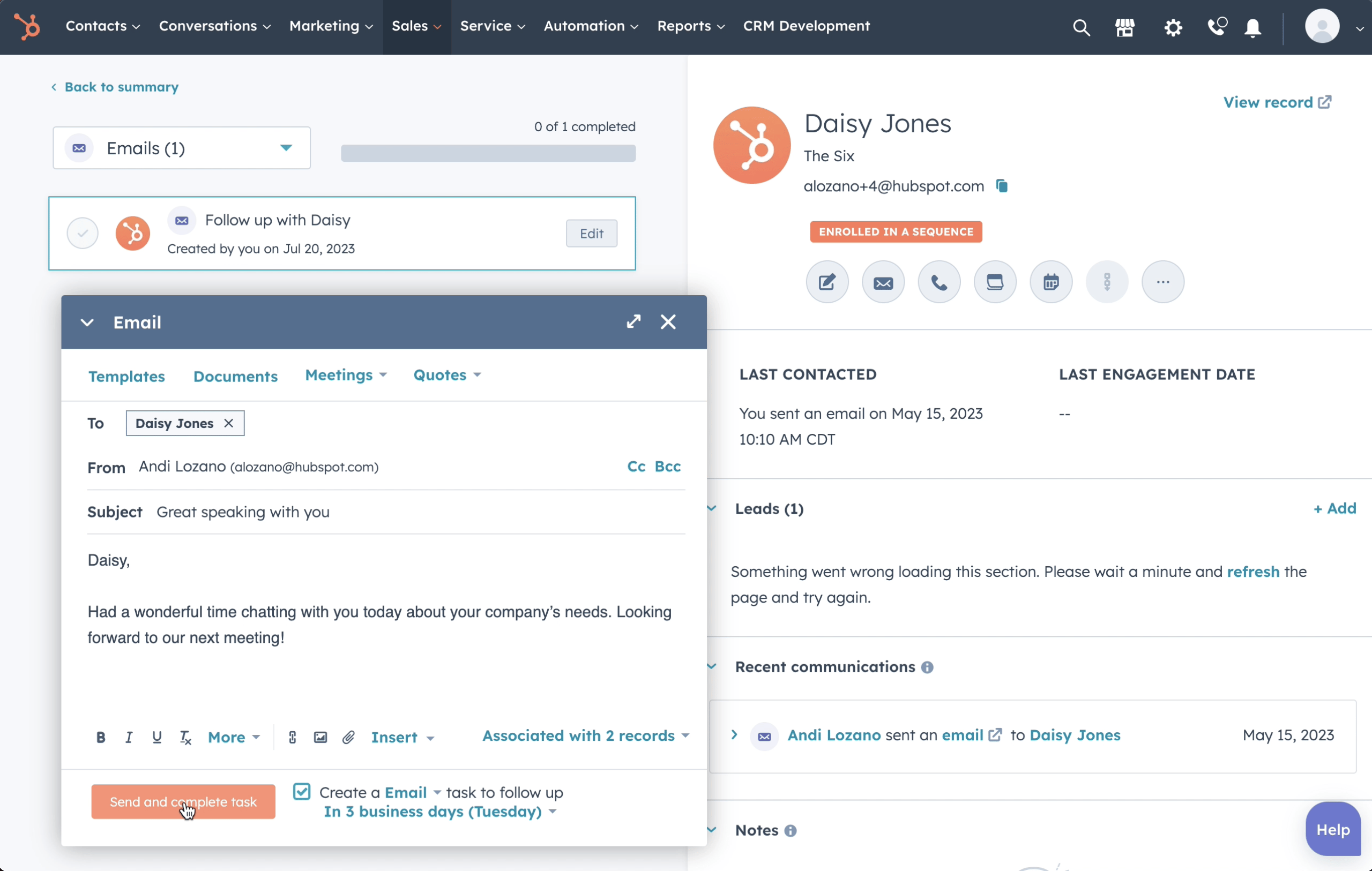The height and width of the screenshot is (871, 1372).
Task: Toggle bold formatting in email editor
Action: [101, 737]
